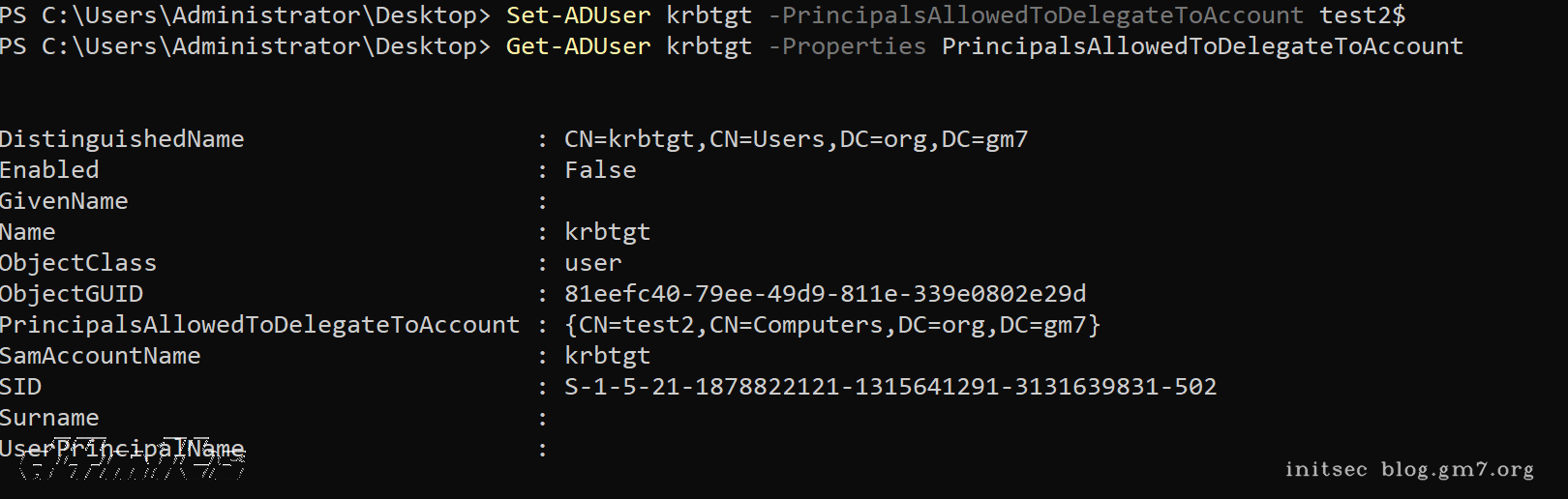This screenshot has height=499, width=1568.
Task: Click the Set-ADUser command on the first line
Action: (578, 15)
